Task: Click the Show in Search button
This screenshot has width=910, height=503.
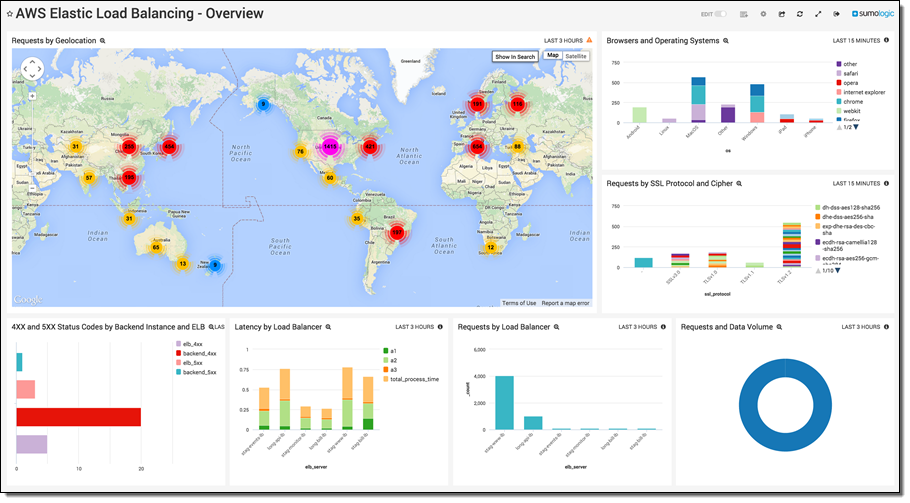Action: 515,57
